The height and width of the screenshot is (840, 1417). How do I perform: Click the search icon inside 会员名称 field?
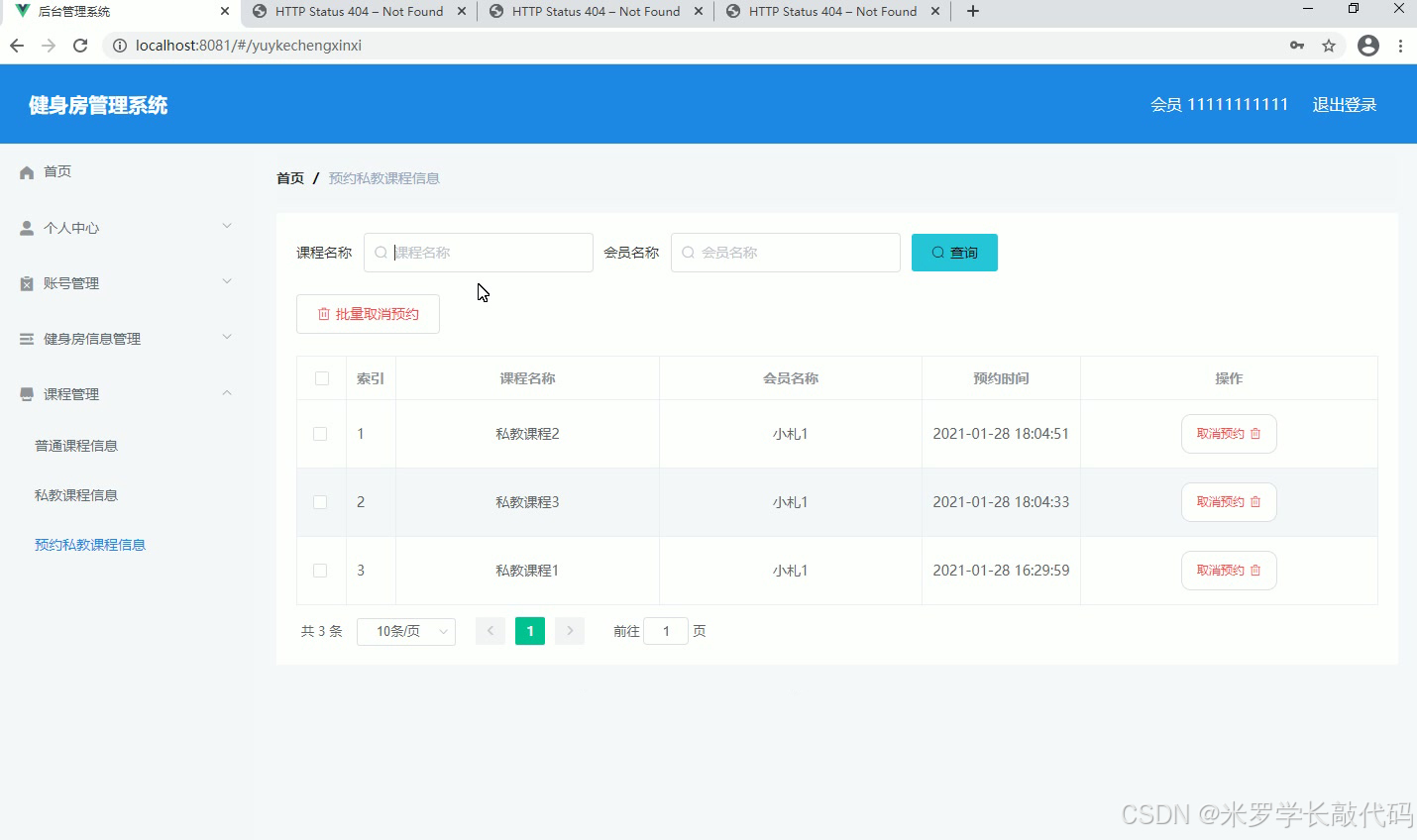(688, 253)
